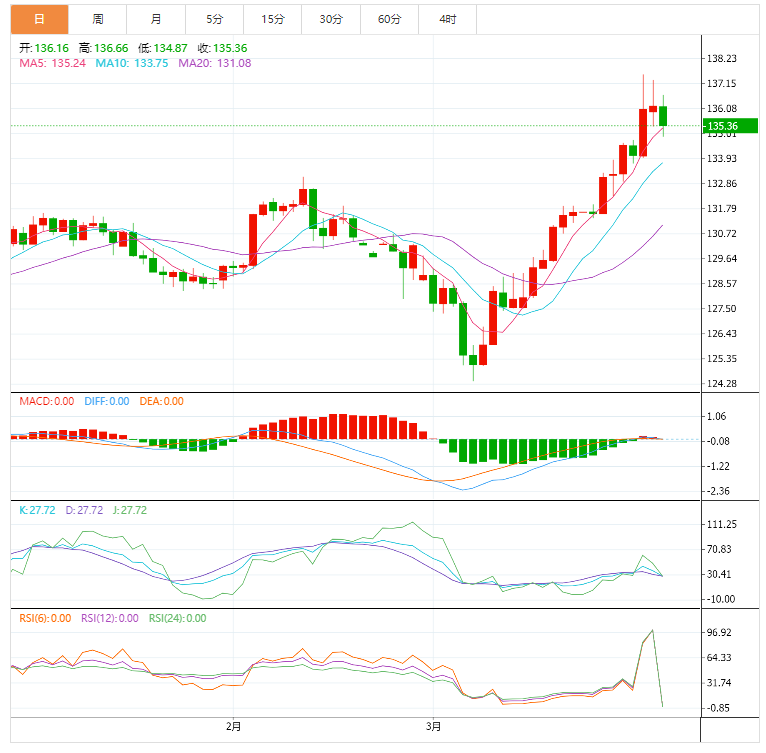766x753 pixels.
Task: Click the D: 27.72 indicator label
Action: click(x=84, y=510)
